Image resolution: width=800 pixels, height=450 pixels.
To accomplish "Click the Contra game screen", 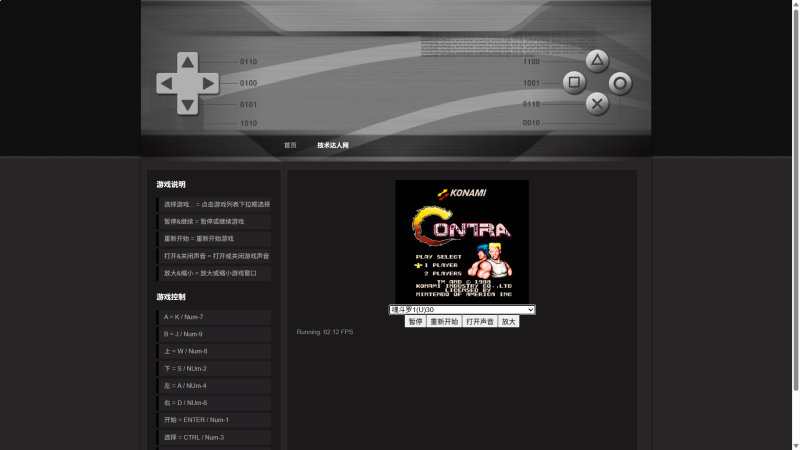I will point(462,242).
